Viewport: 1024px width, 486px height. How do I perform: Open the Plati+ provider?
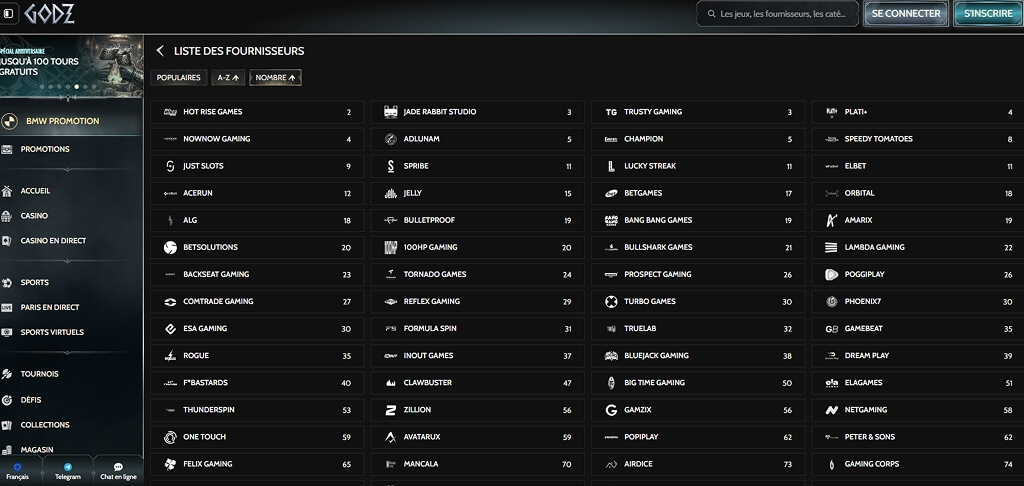pos(918,112)
